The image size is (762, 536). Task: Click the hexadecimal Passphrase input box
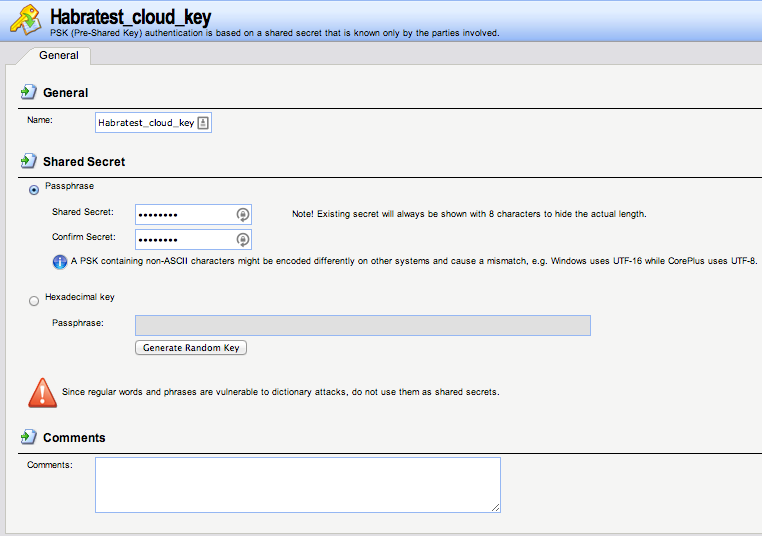pos(362,325)
